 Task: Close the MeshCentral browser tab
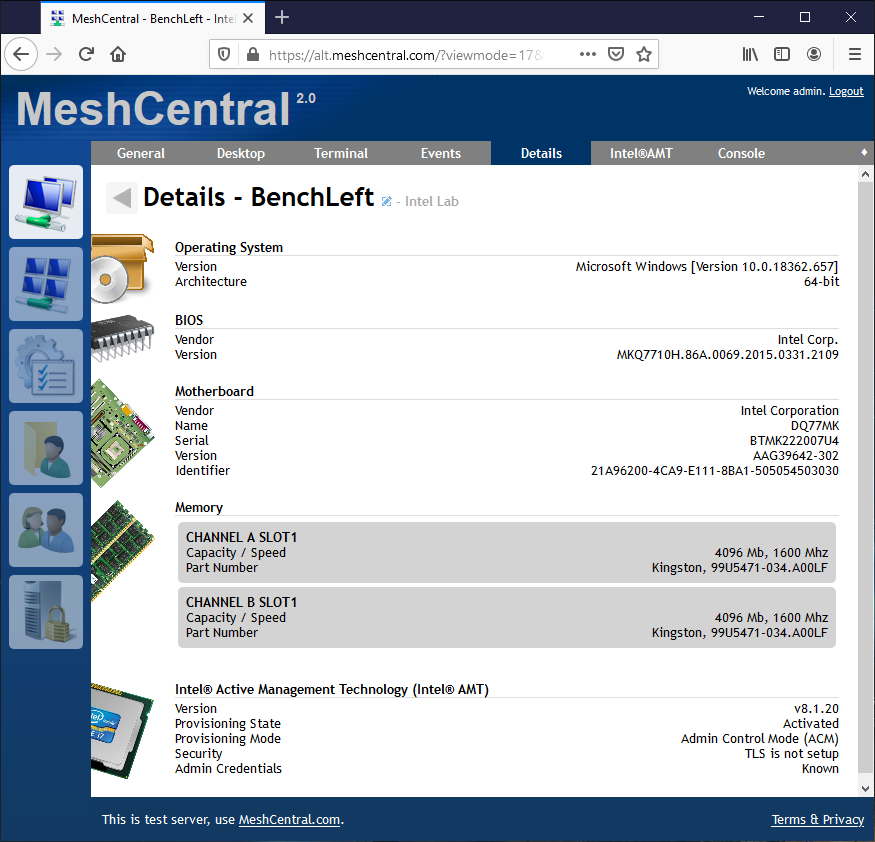248,18
